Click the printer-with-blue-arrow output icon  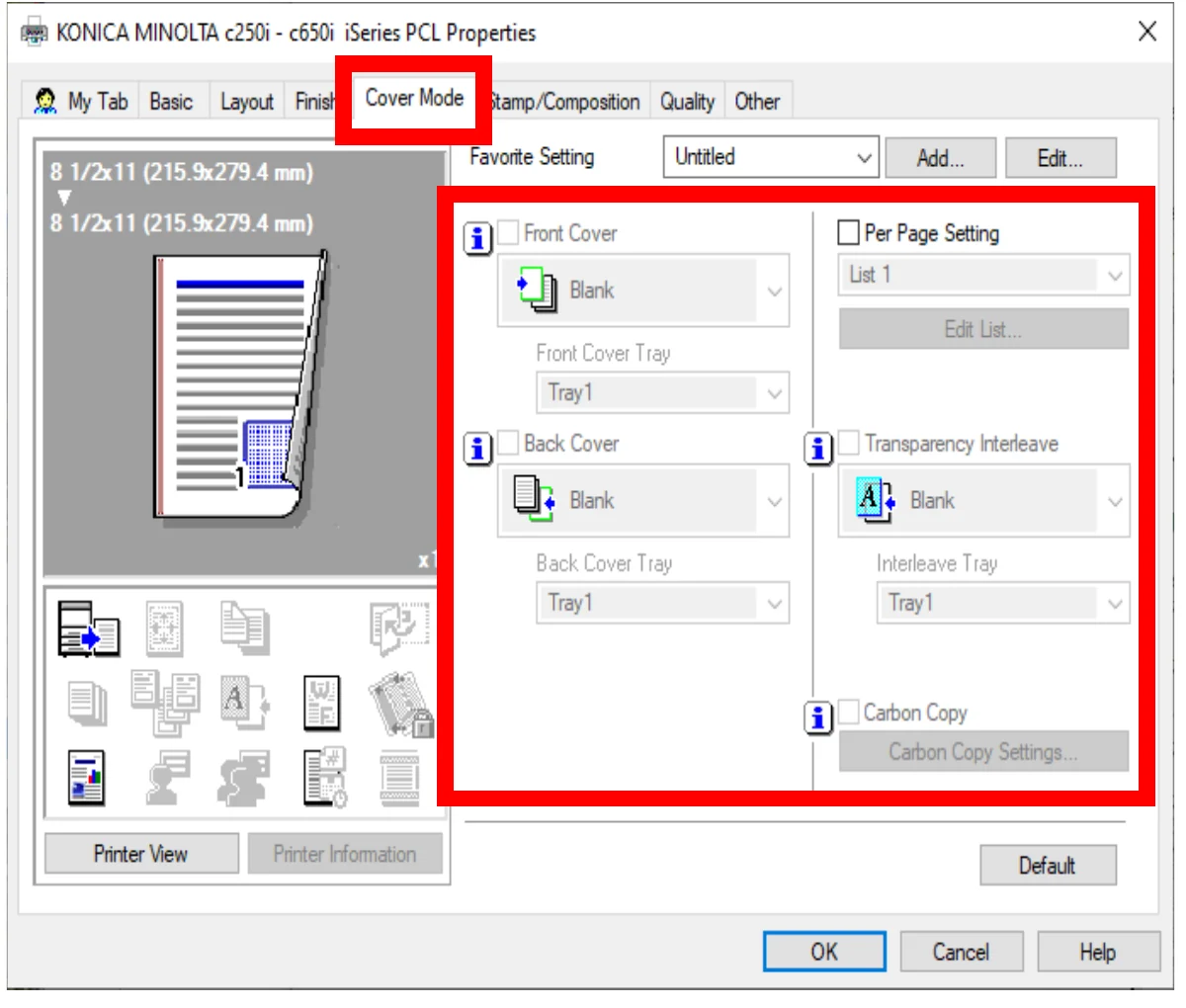(x=88, y=629)
